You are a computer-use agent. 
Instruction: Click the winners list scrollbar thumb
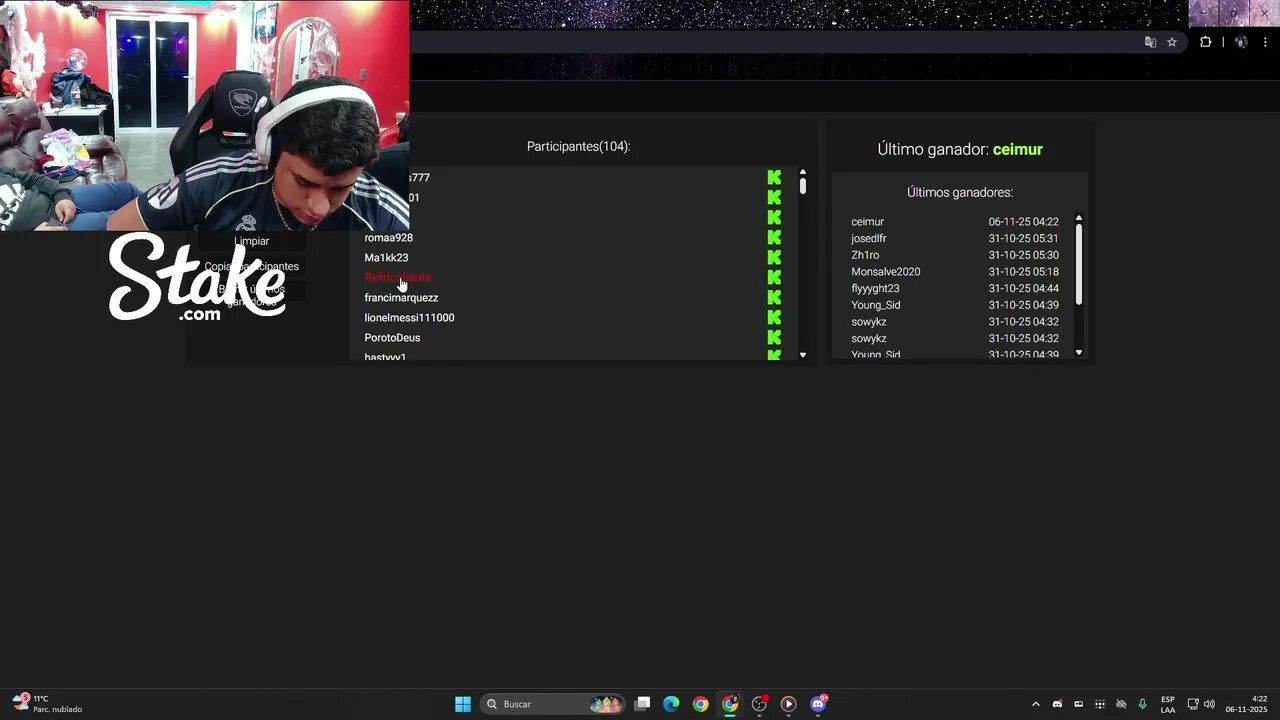[1079, 264]
